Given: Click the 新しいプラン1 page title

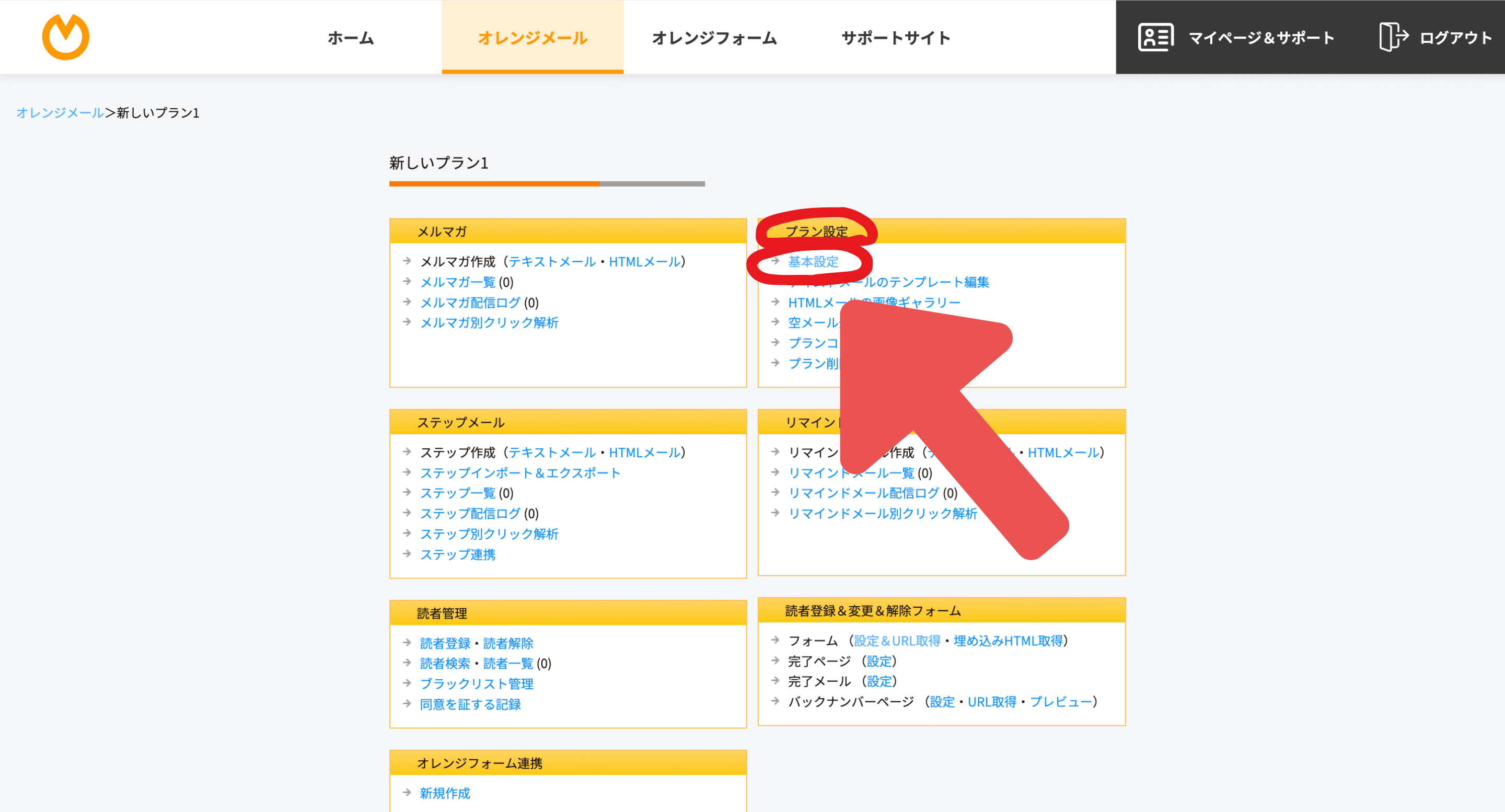Looking at the screenshot, I should [438, 163].
